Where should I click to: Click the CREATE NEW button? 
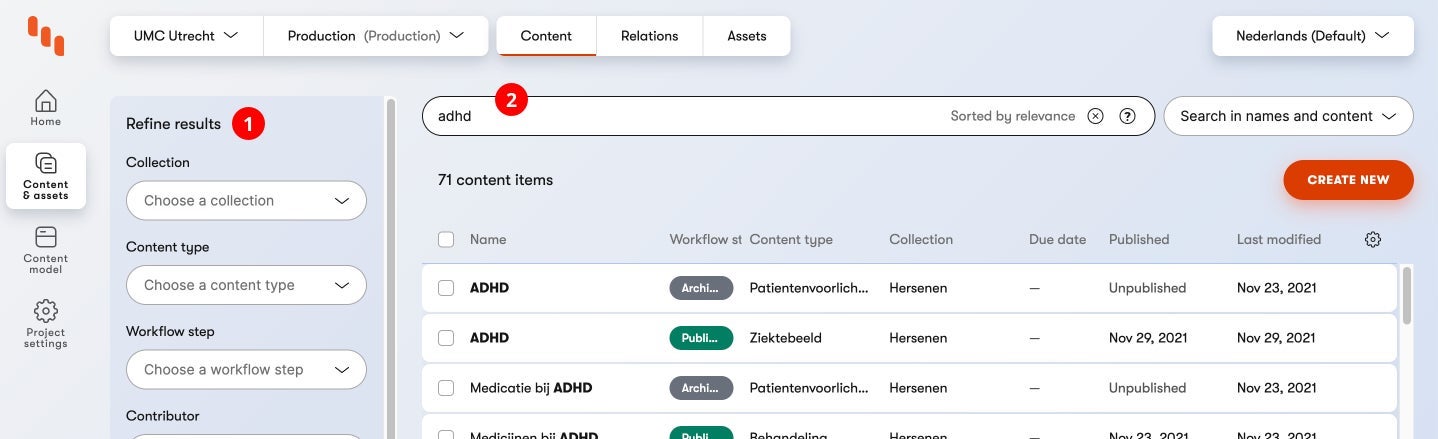click(1348, 180)
